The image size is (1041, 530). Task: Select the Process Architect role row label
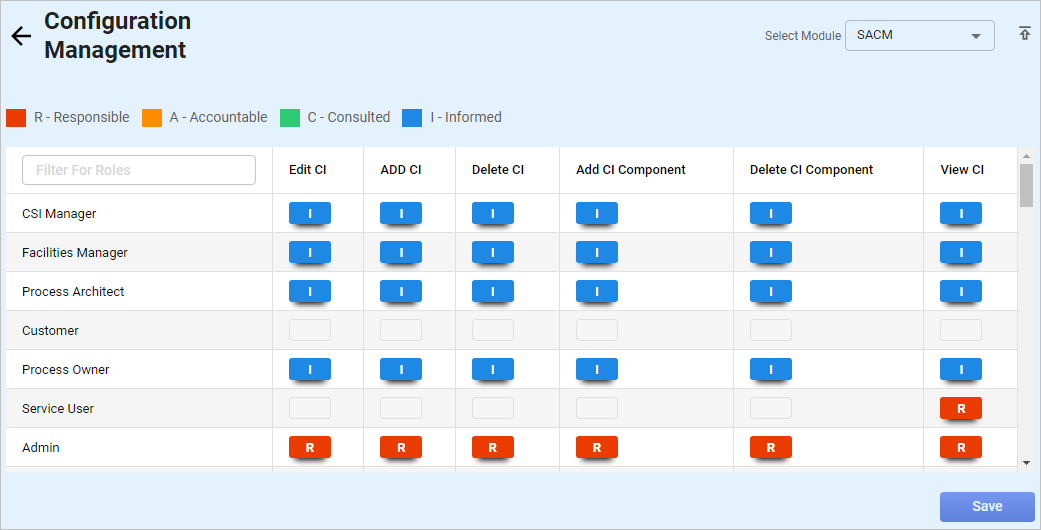pyautogui.click(x=73, y=292)
